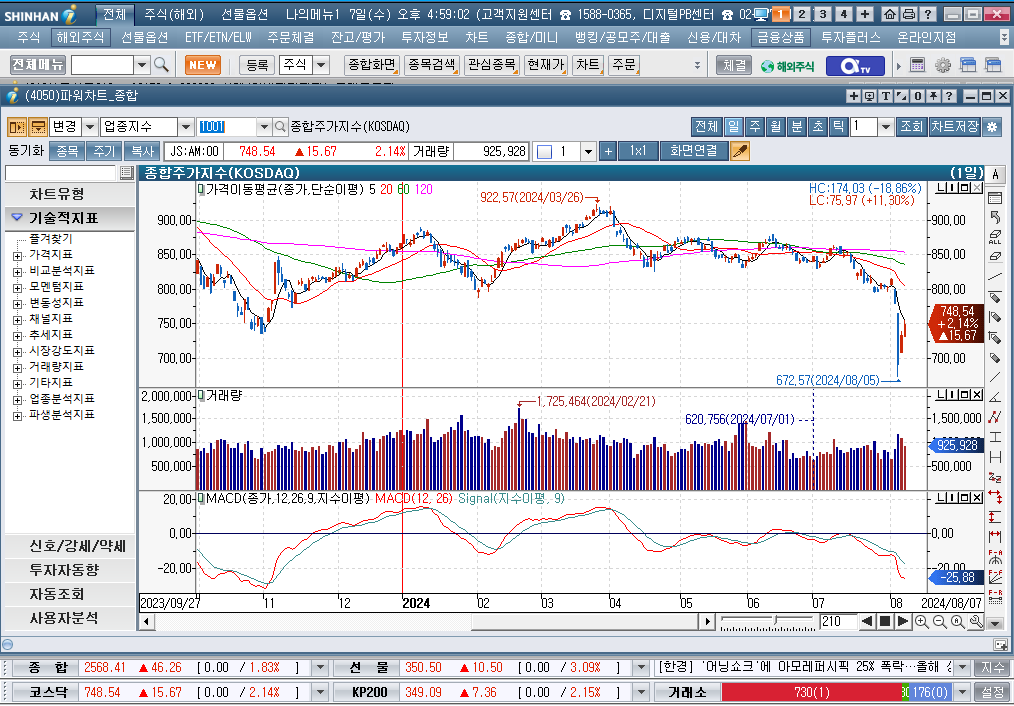Click the 해외주식 globe banner
1014x706 pixels.
(x=788, y=65)
